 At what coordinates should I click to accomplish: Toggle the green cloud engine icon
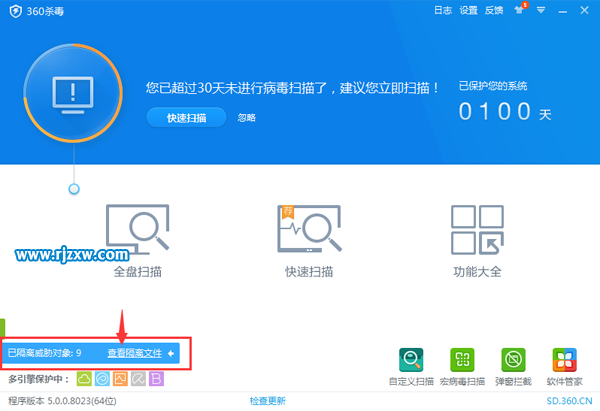[x=84, y=379]
